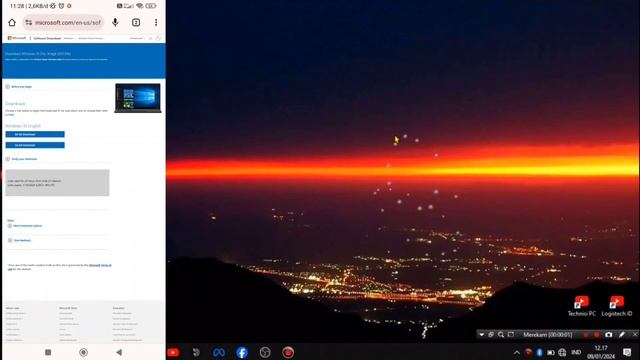The width and height of the screenshot is (640, 360).
Task: Open Bluetooth tray icon
Action: coord(539,352)
